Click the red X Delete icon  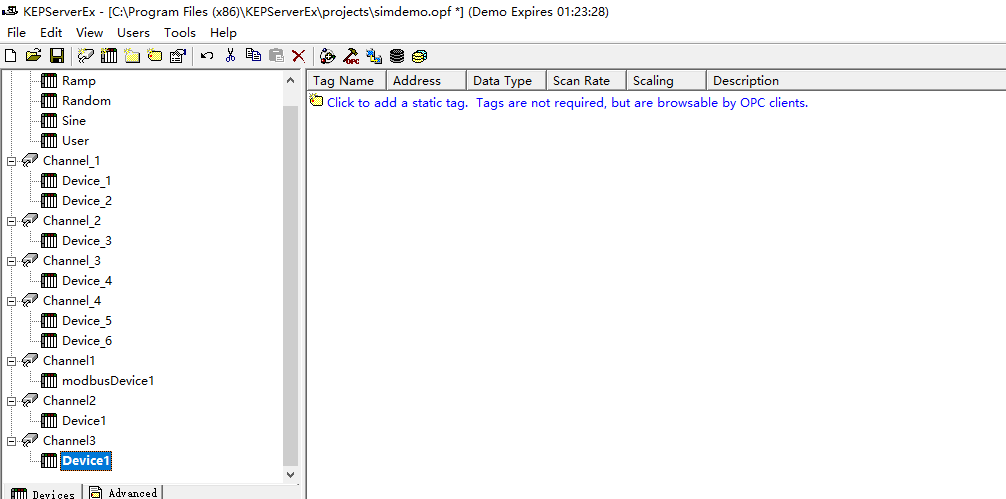298,56
